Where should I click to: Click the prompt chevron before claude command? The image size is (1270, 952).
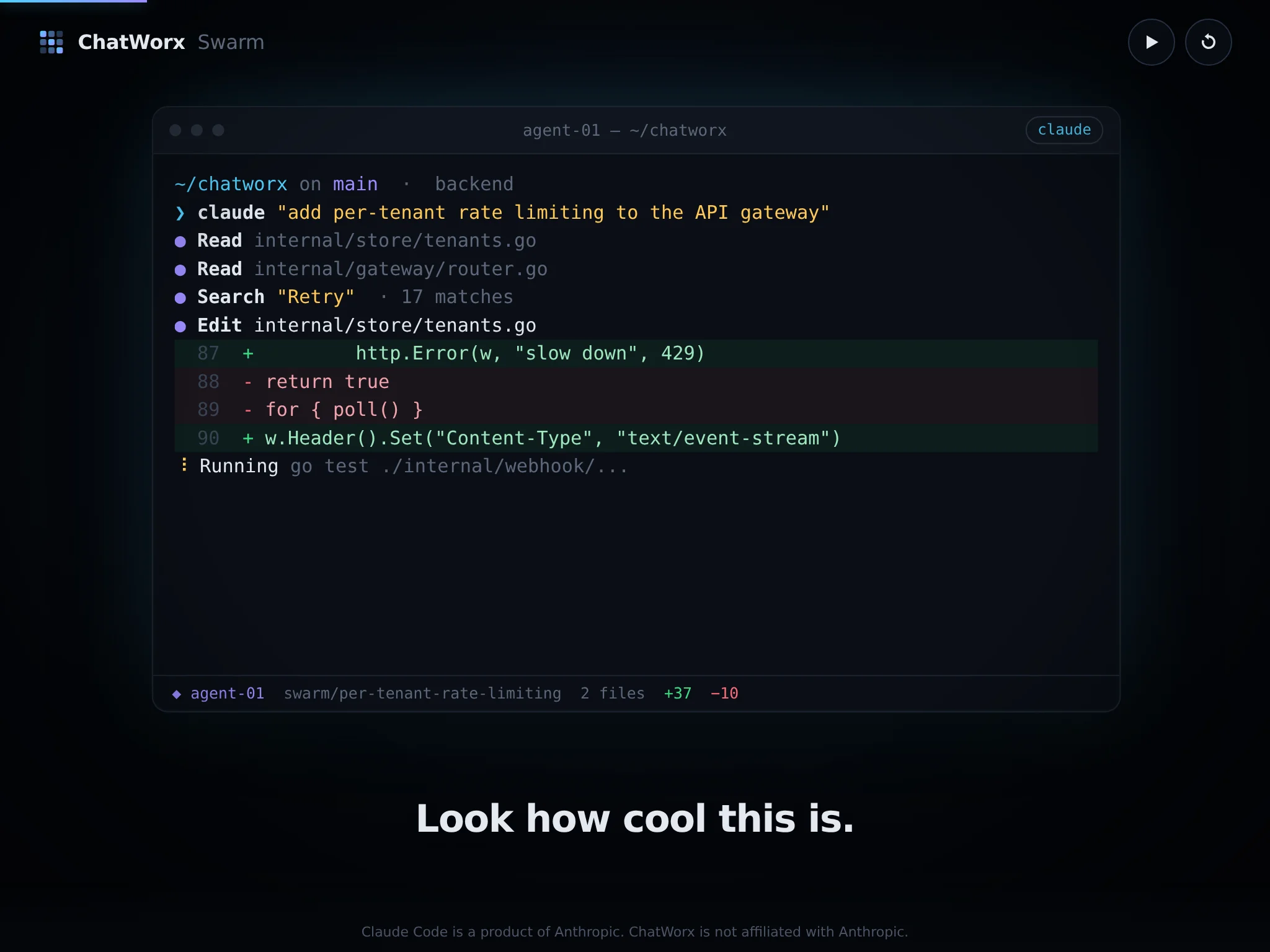click(x=180, y=213)
